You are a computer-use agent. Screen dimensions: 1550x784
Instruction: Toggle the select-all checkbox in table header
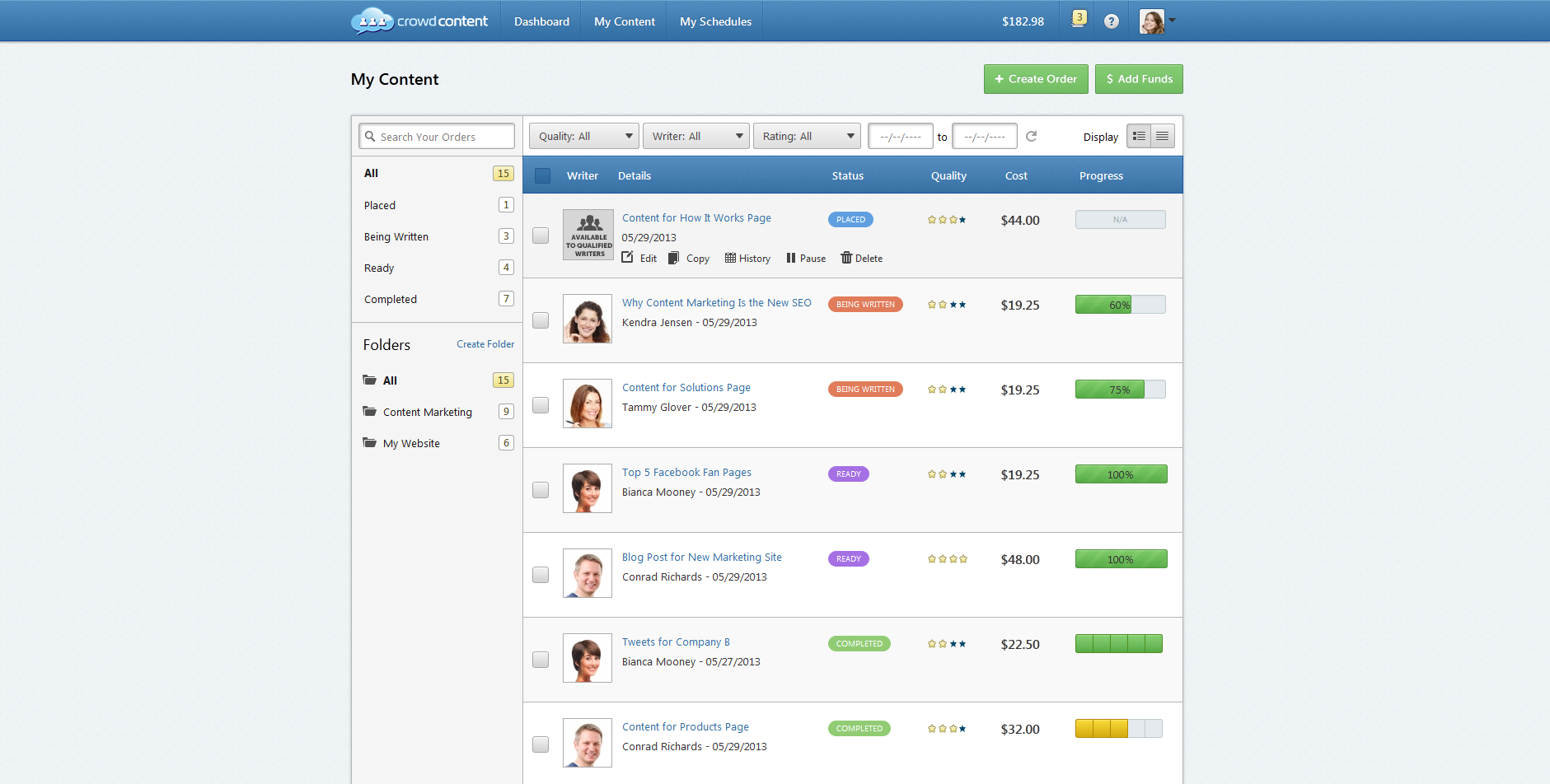click(542, 175)
